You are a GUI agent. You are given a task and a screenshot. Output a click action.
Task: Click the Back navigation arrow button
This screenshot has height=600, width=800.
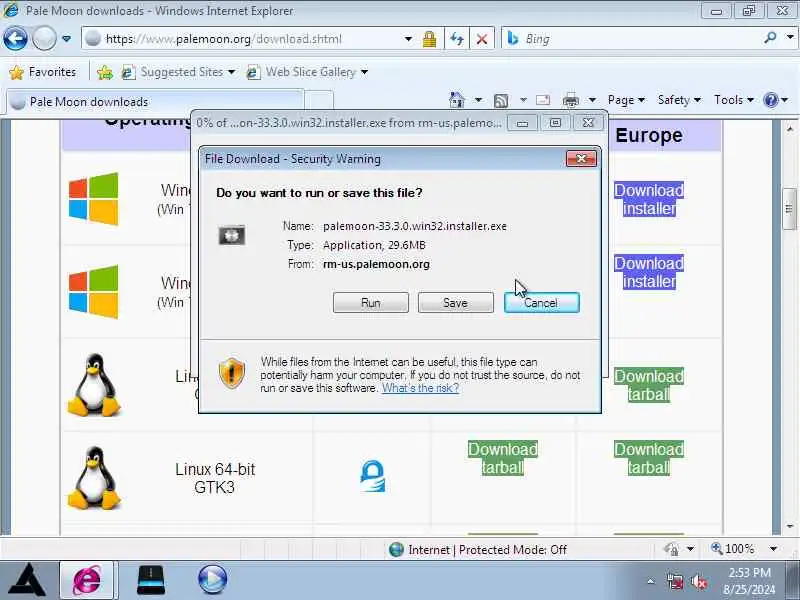[15, 39]
